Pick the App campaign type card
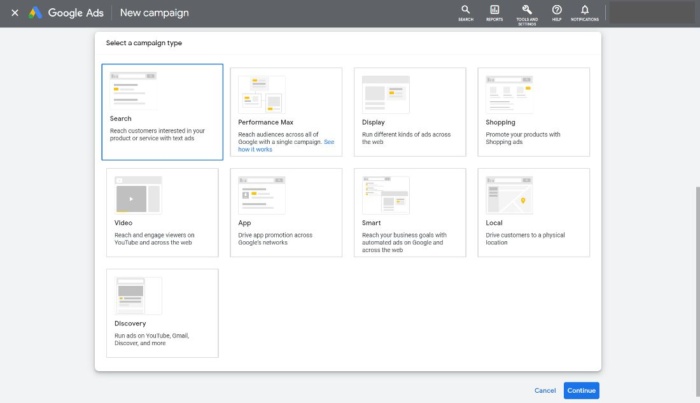700x403 pixels. (x=286, y=212)
